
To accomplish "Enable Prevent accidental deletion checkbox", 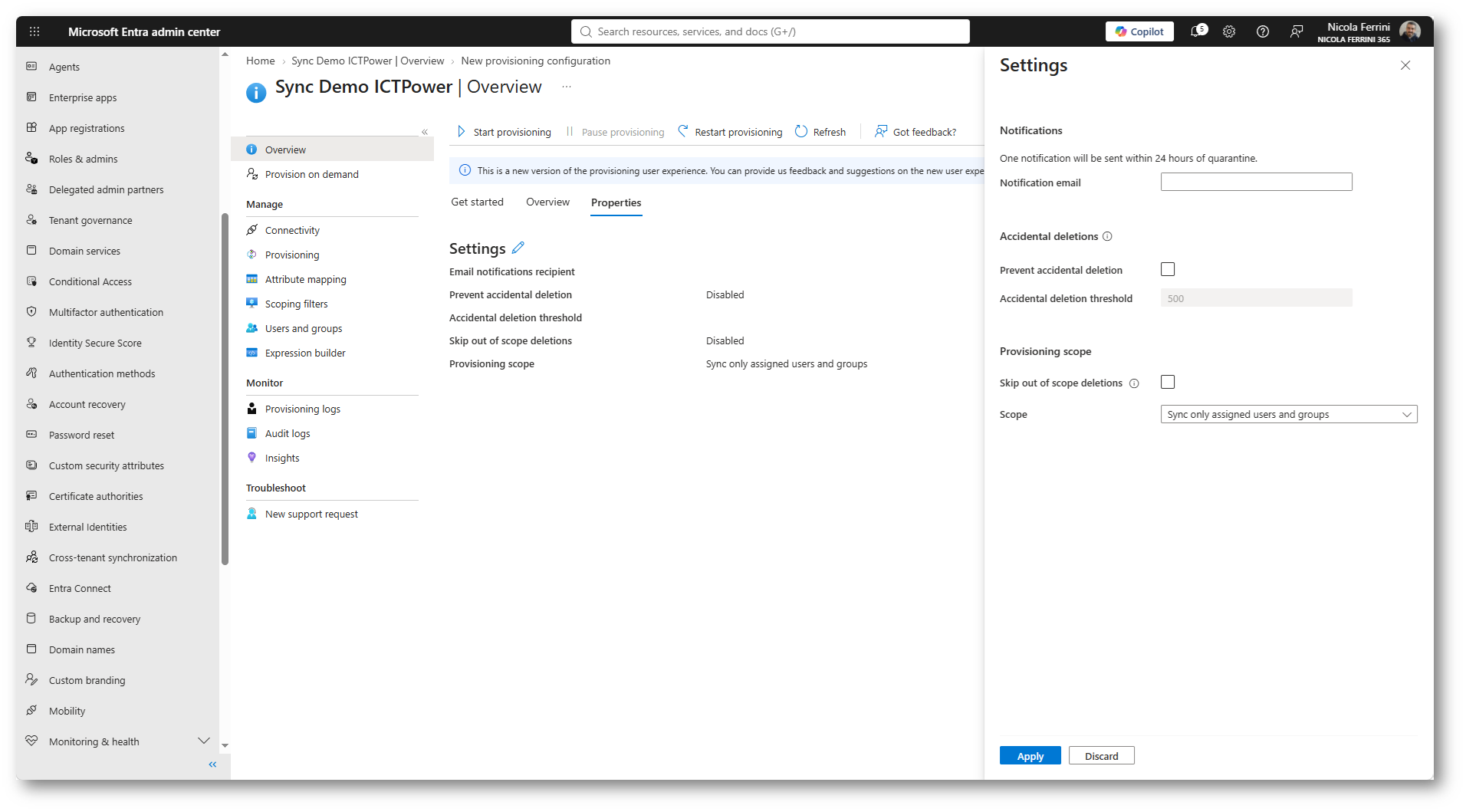I will [1168, 269].
